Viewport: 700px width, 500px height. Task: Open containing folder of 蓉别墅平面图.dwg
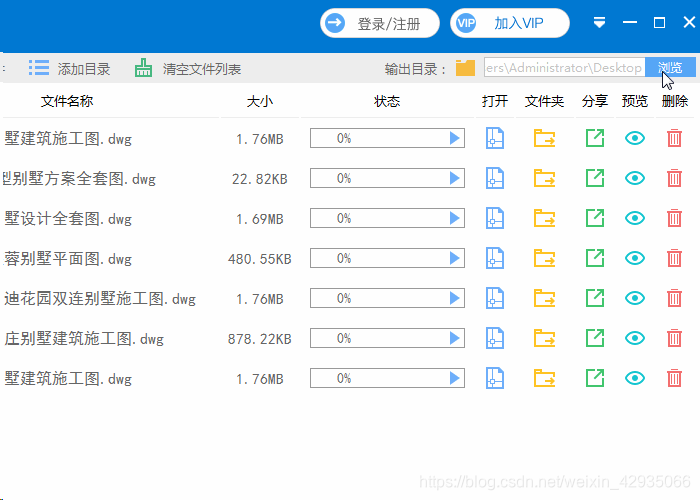545,258
